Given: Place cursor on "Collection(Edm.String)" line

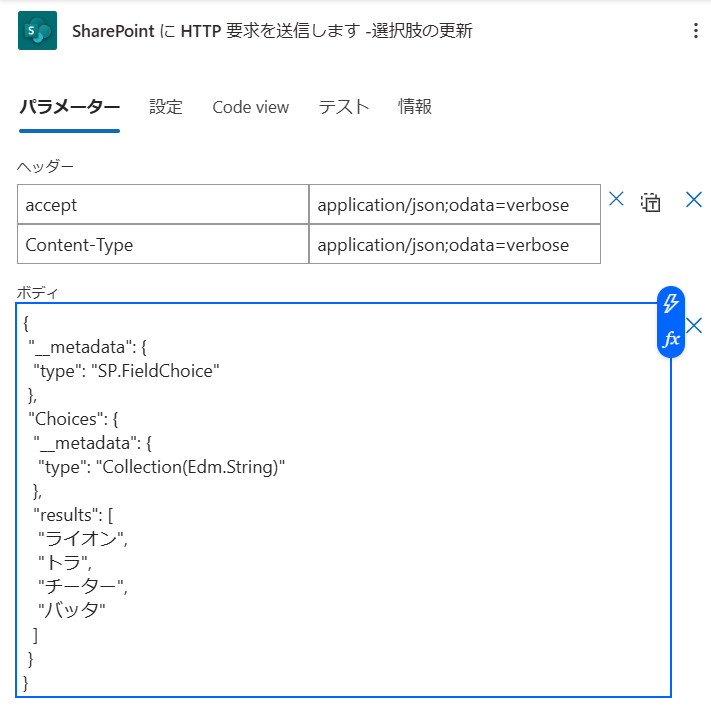Looking at the screenshot, I should click(161, 467).
